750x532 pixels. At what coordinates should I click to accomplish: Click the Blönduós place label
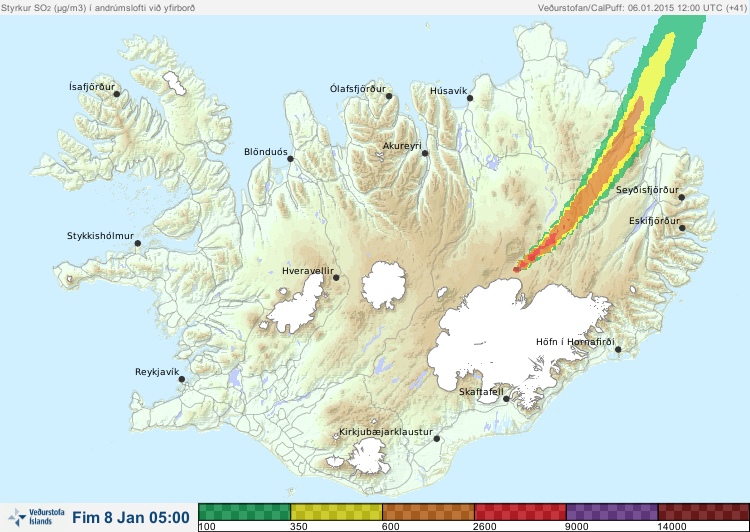(266, 152)
